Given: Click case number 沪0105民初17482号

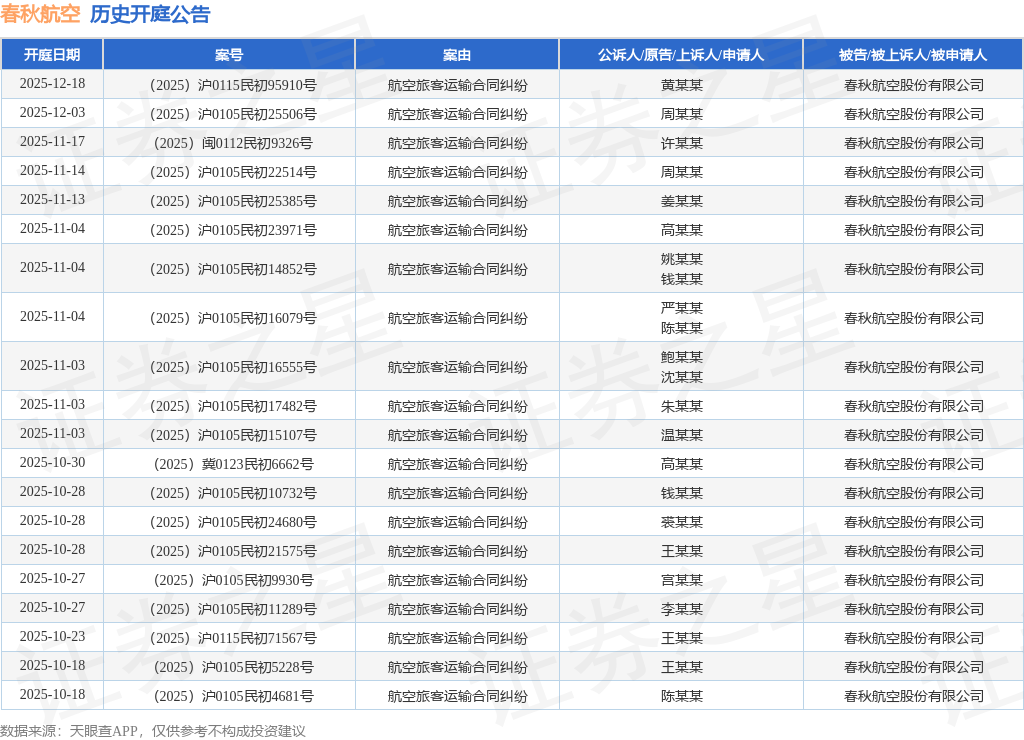Looking at the screenshot, I should point(233,406).
